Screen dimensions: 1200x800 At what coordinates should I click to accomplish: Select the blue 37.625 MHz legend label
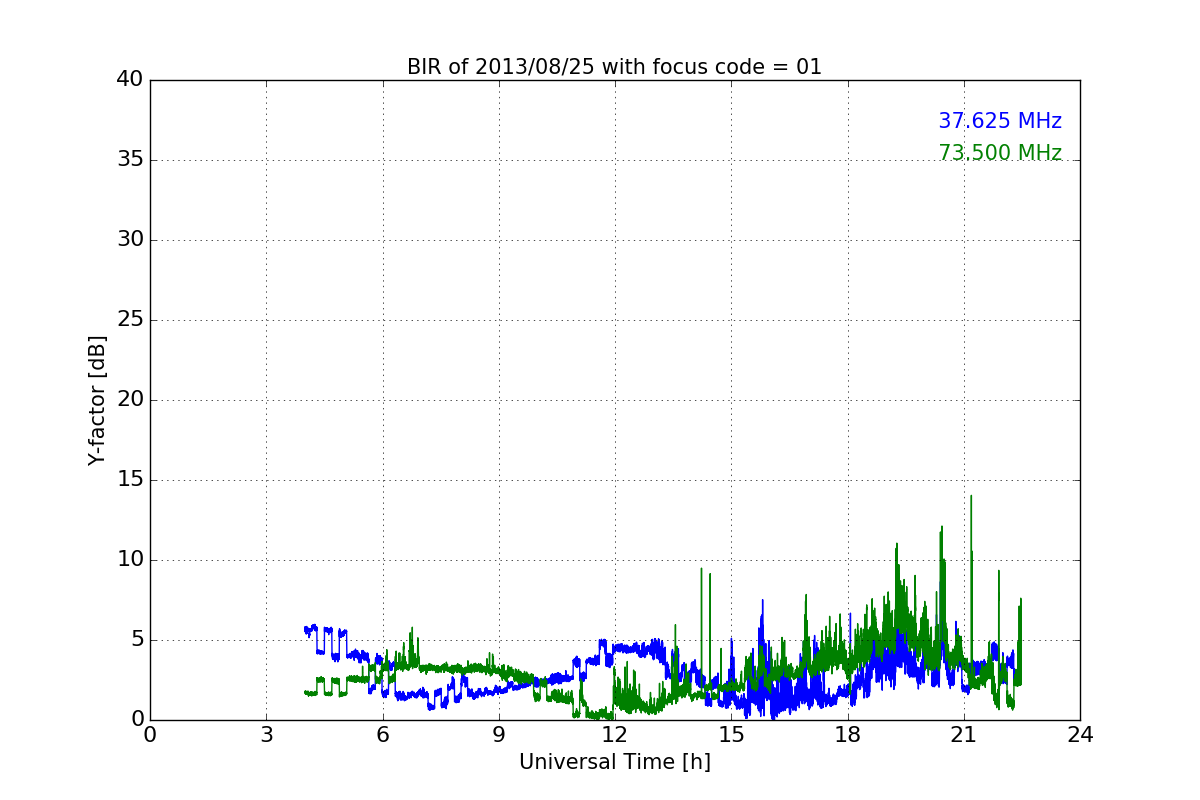coord(1000,121)
